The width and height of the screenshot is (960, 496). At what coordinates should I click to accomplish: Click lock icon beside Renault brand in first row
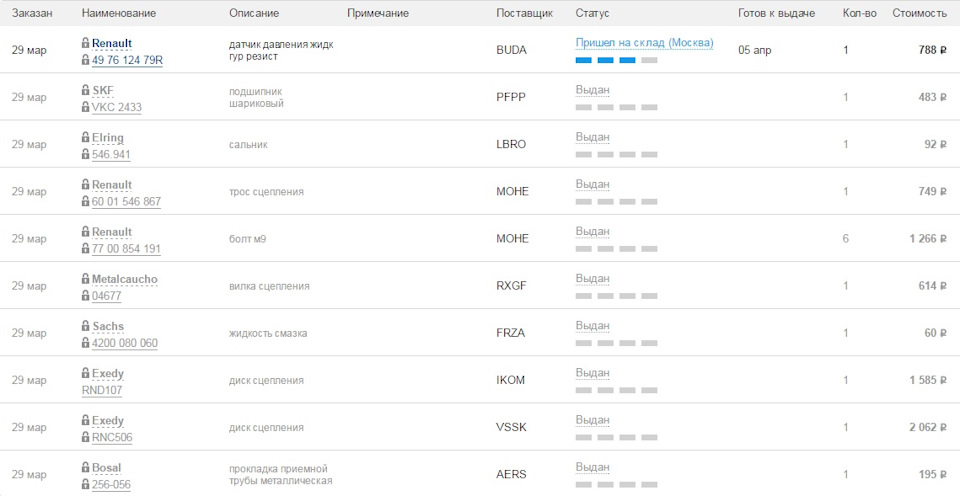(x=86, y=42)
